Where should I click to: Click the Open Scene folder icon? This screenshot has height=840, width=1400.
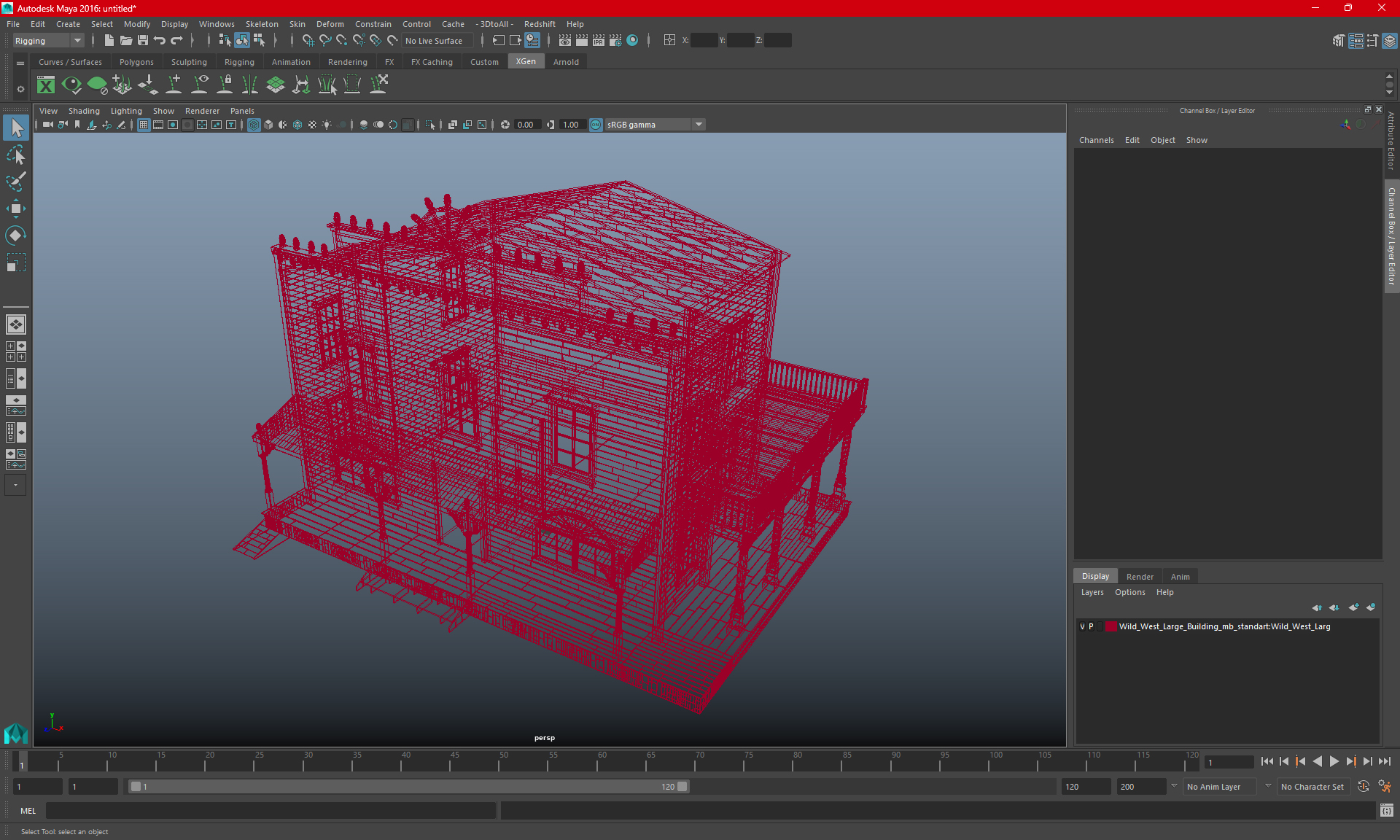[x=126, y=41]
